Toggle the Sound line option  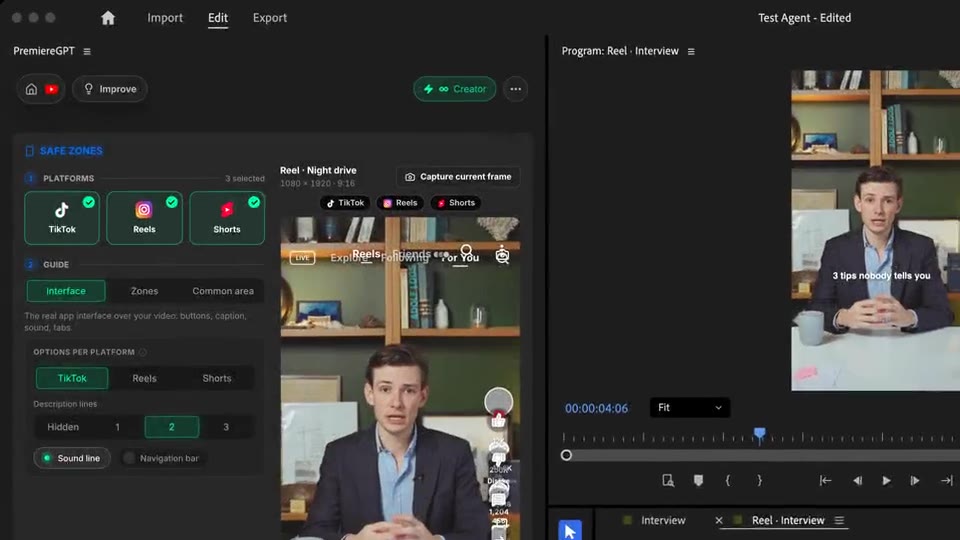coord(72,458)
